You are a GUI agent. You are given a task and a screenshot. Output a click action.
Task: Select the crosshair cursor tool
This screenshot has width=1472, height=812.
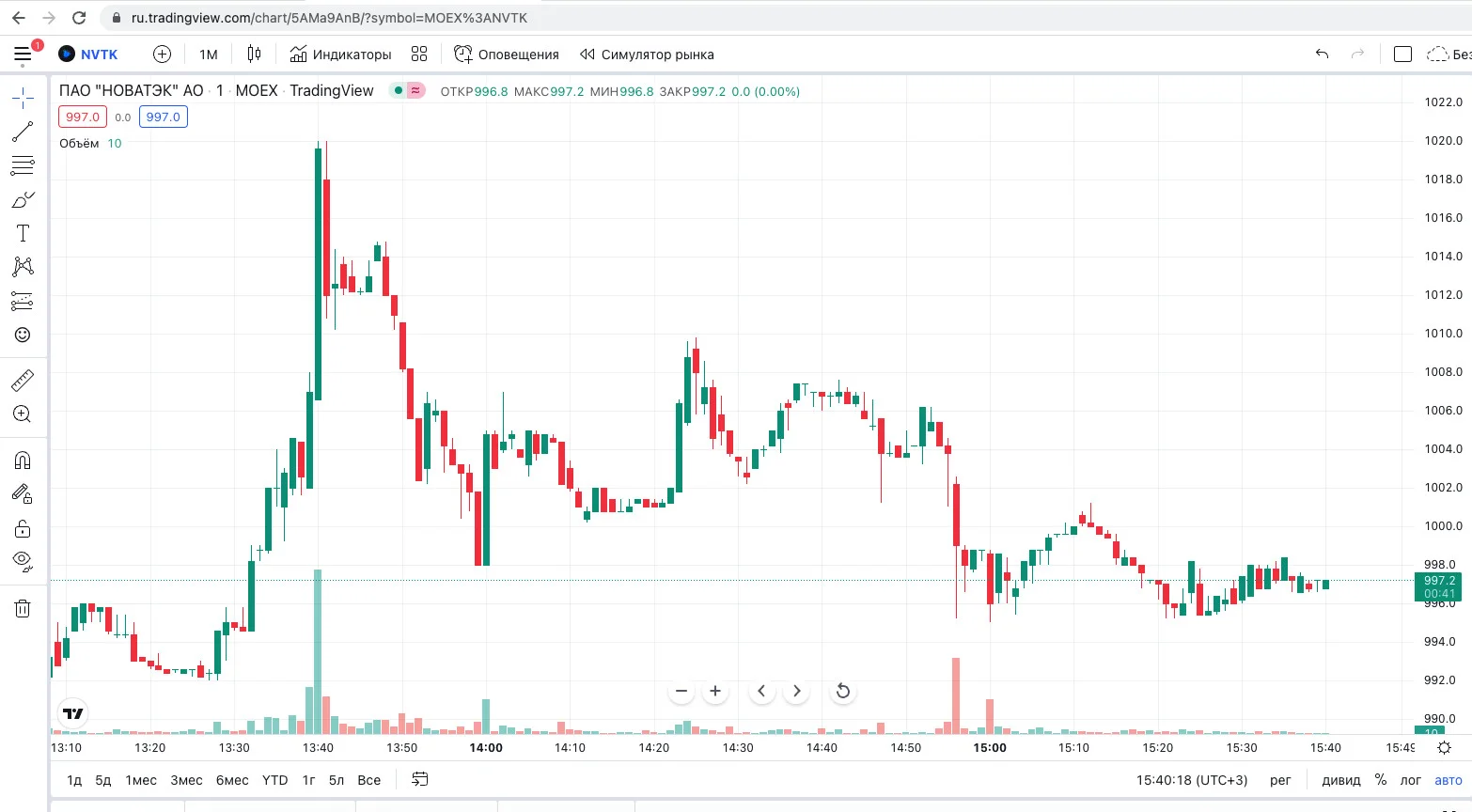23,97
